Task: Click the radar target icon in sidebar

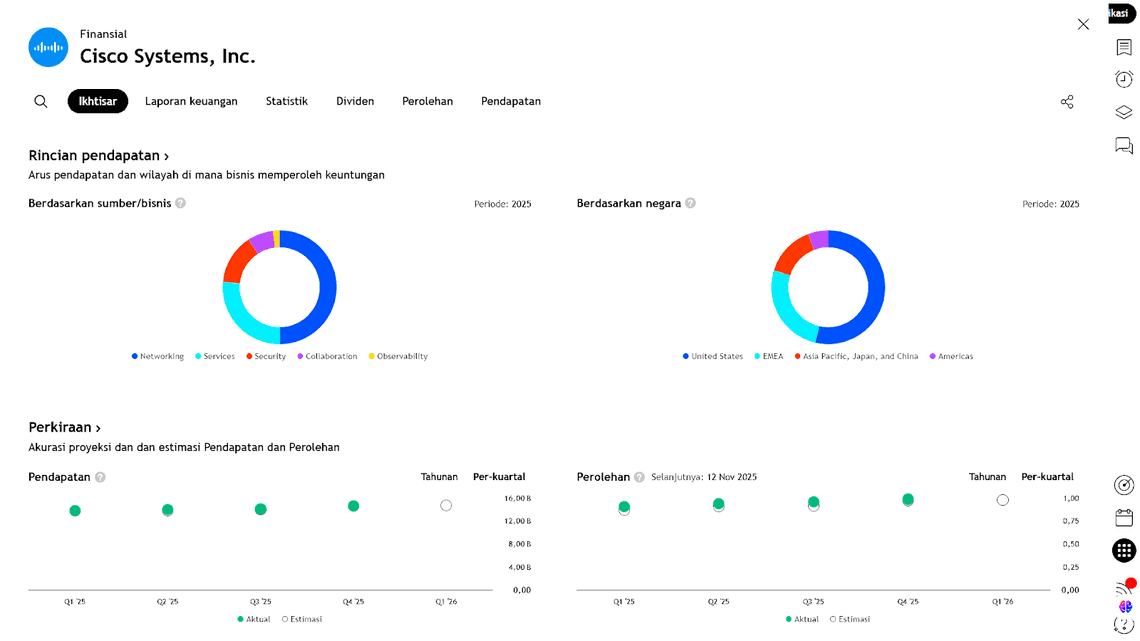Action: tap(1124, 485)
